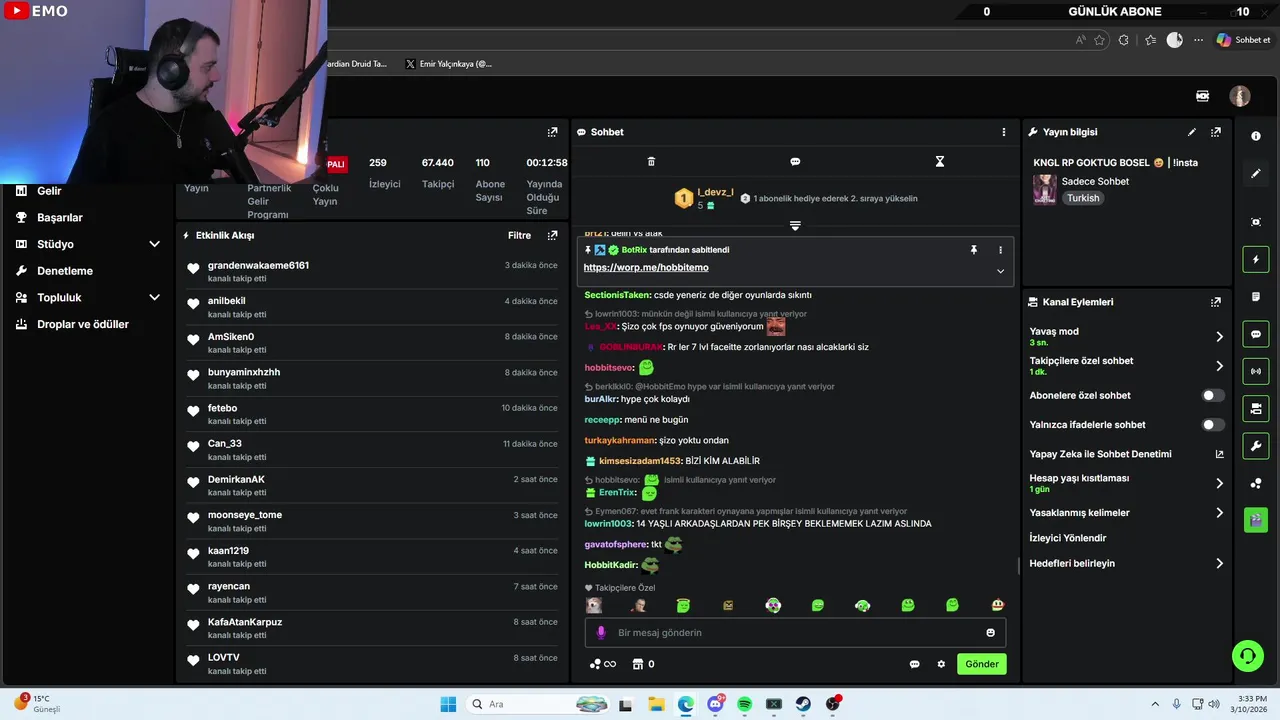The width and height of the screenshot is (1280, 720).
Task: Open Windows Start menu on taskbar
Action: pyautogui.click(x=448, y=704)
